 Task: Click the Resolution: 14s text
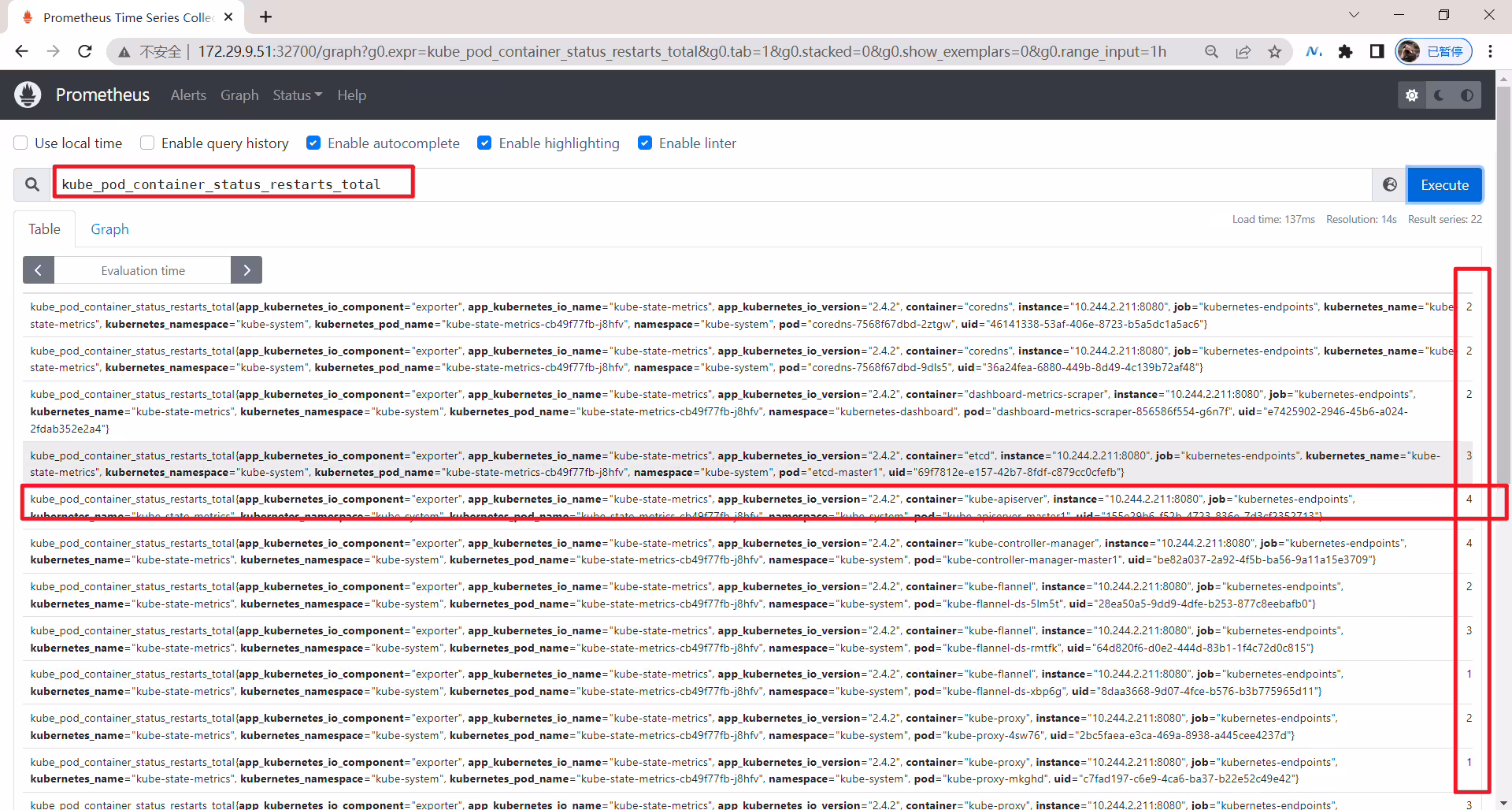[x=1361, y=219]
